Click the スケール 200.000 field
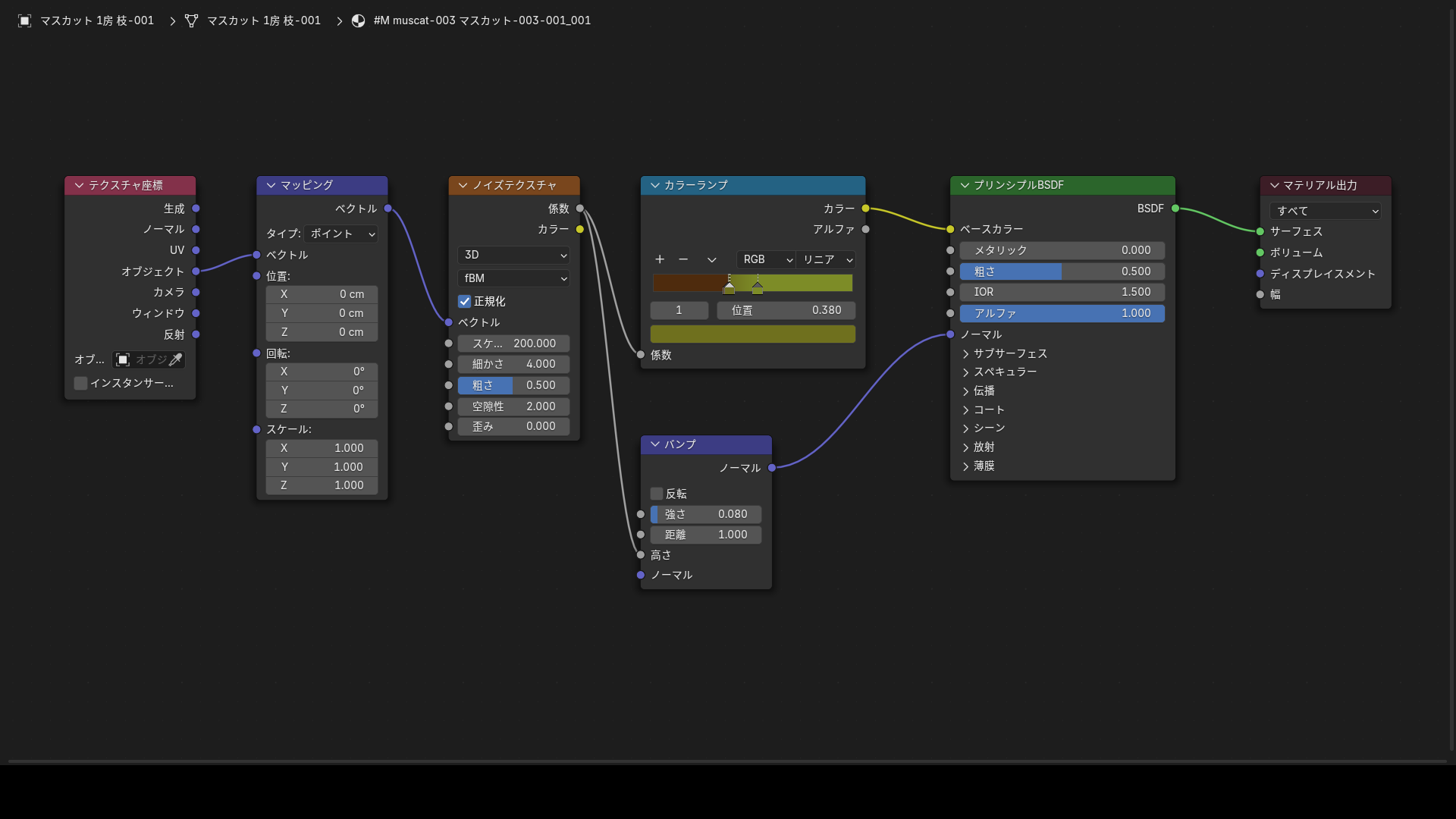The image size is (1456, 819). pos(513,344)
